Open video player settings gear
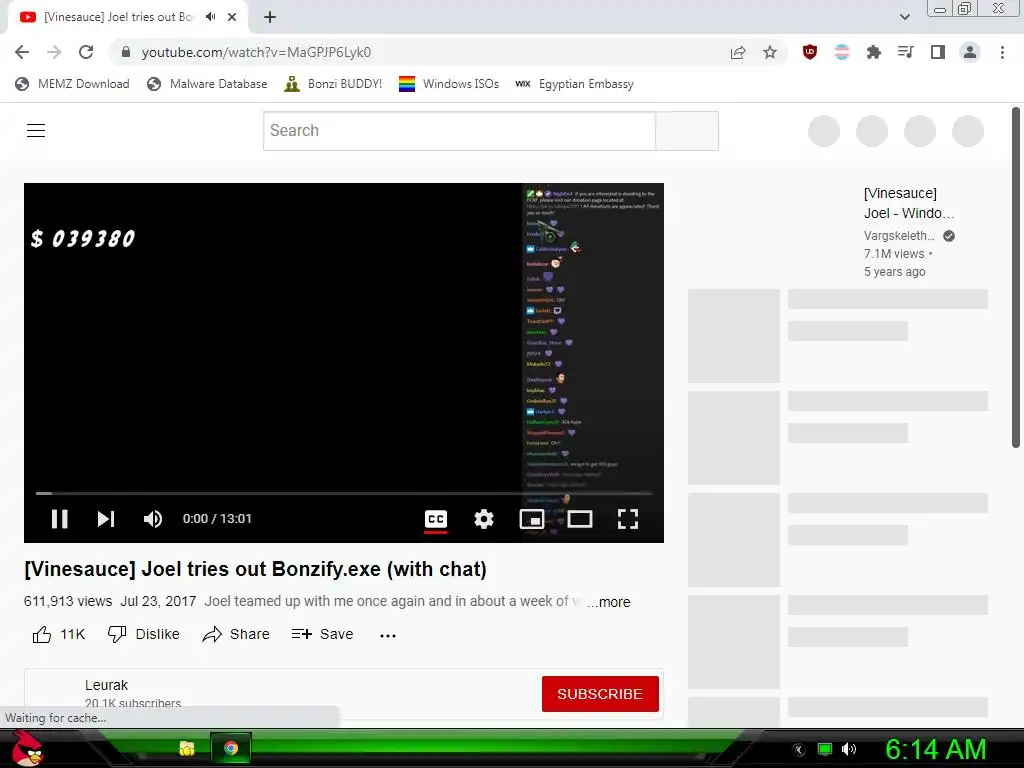The width and height of the screenshot is (1024, 768). tap(484, 519)
